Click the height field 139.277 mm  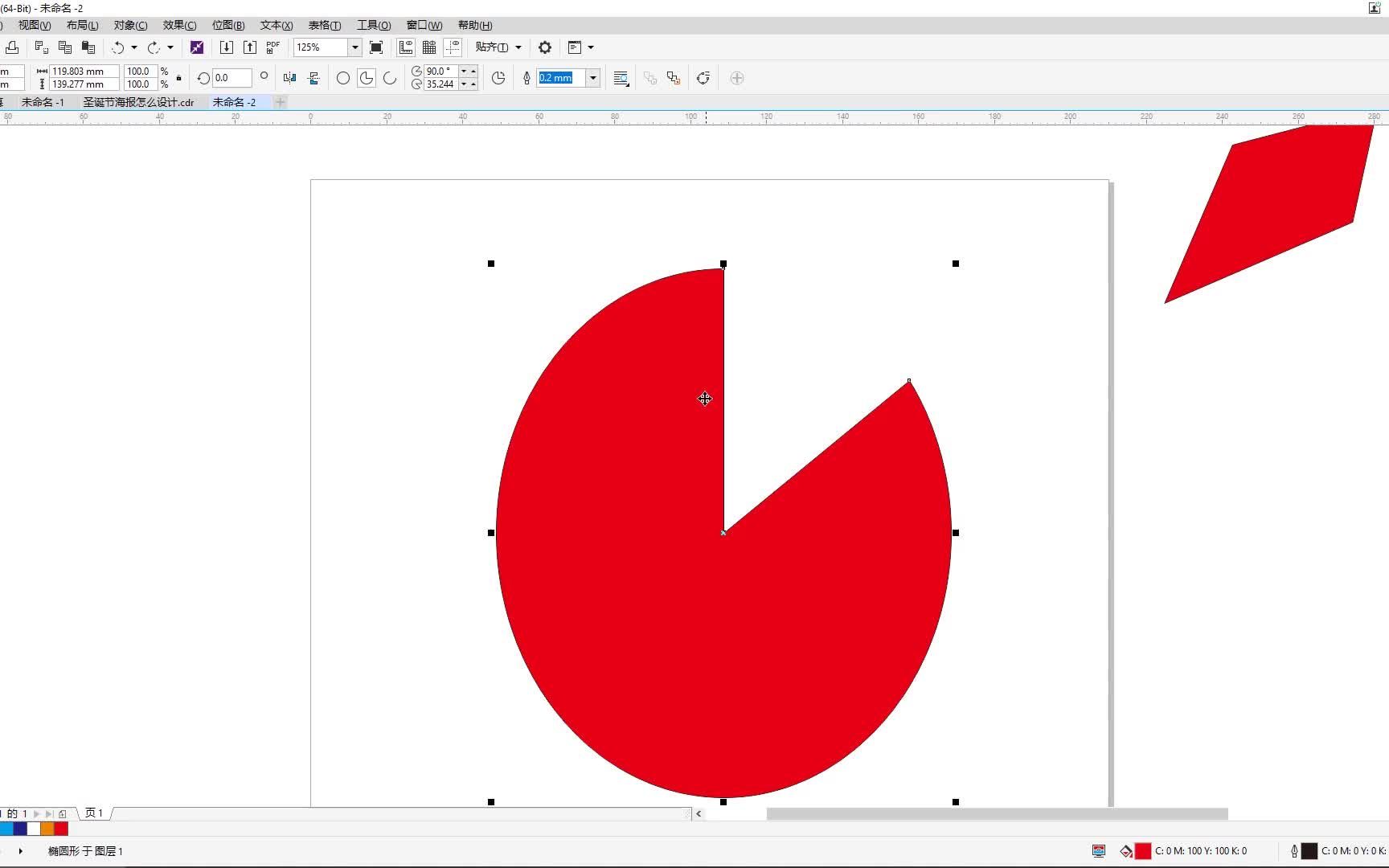click(84, 84)
